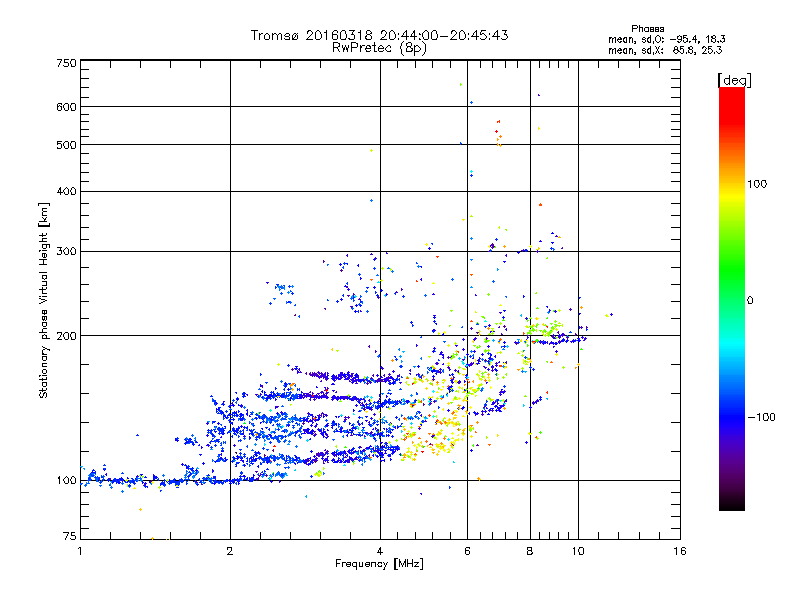This screenshot has height=600, width=800.
Task: Click the x-axis tick label '10'
Action: pyautogui.click(x=578, y=551)
